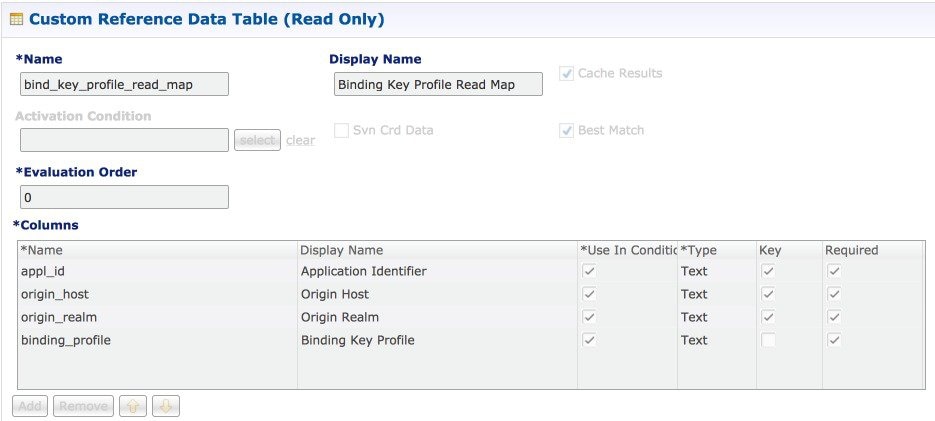Open the Type cell for binding_profile
This screenshot has width=935, height=421.
[717, 340]
